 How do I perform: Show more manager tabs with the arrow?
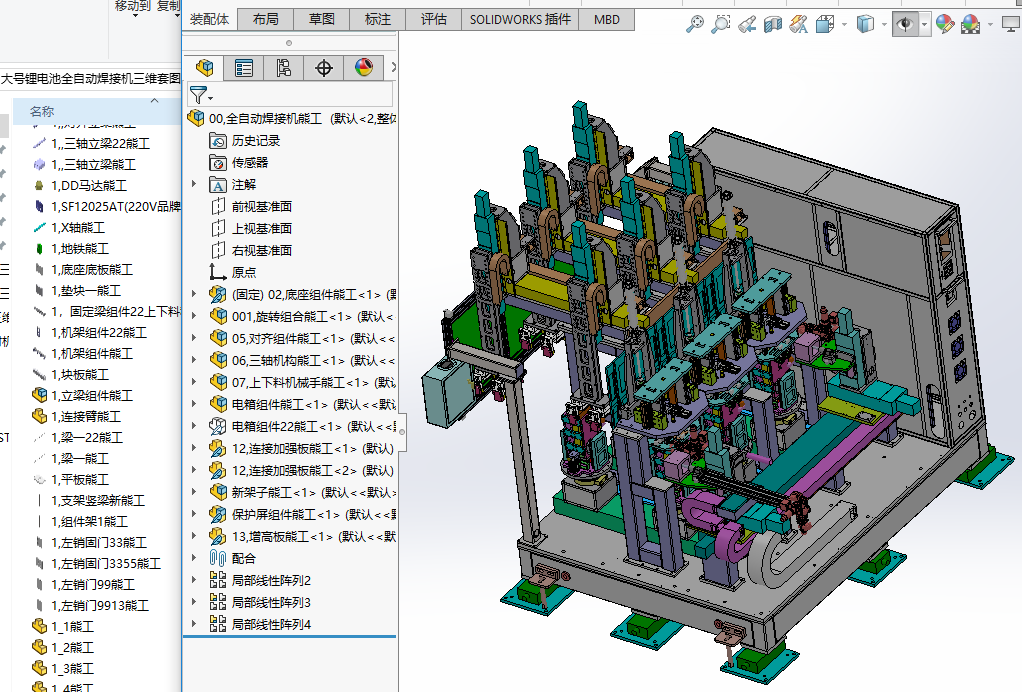392,67
